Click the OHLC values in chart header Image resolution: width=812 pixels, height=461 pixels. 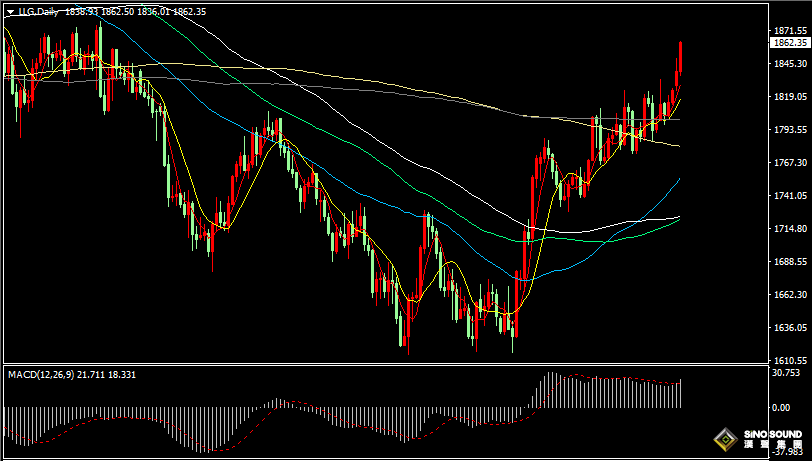(134, 12)
